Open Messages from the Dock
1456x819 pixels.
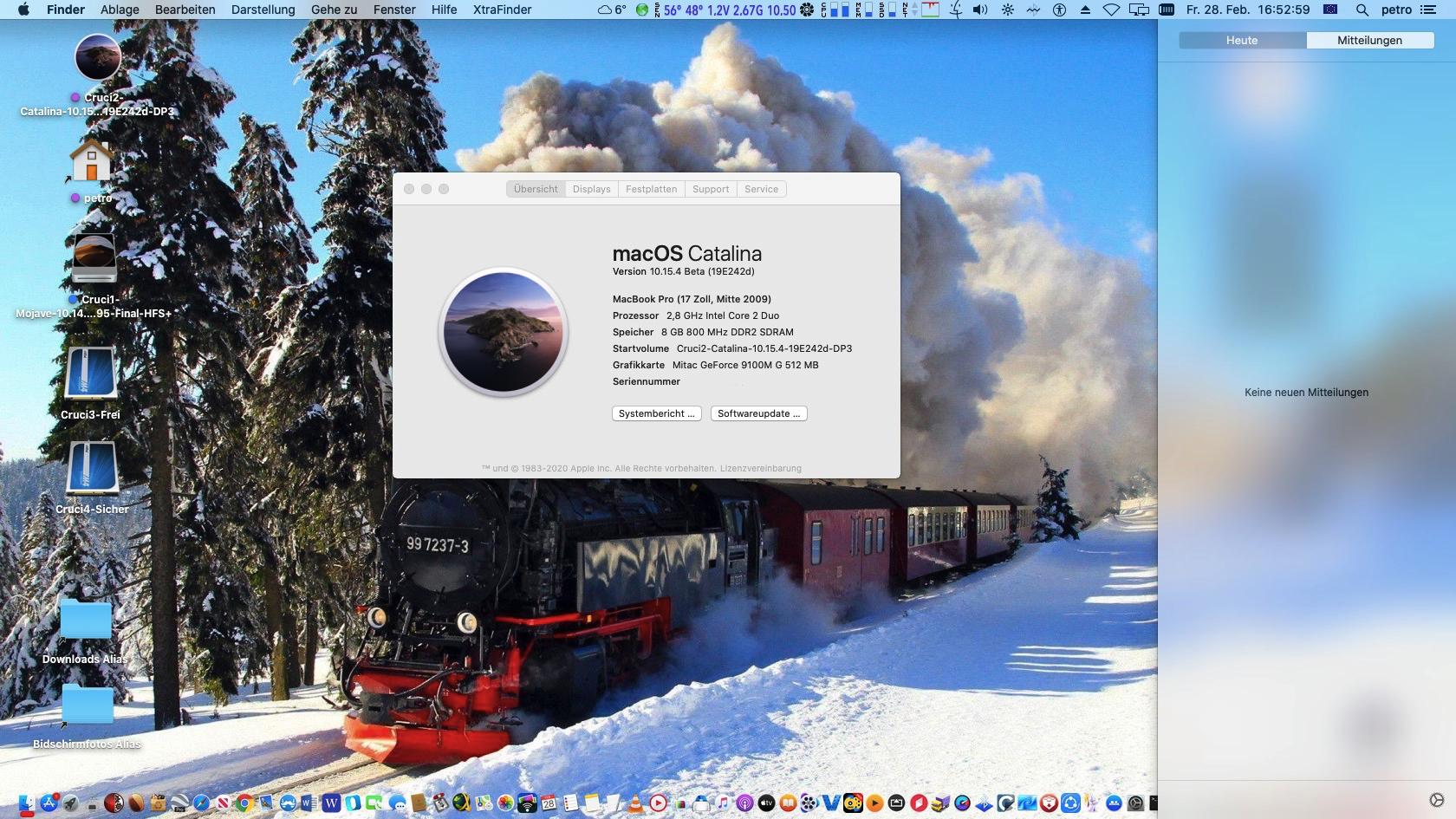pyautogui.click(x=395, y=804)
